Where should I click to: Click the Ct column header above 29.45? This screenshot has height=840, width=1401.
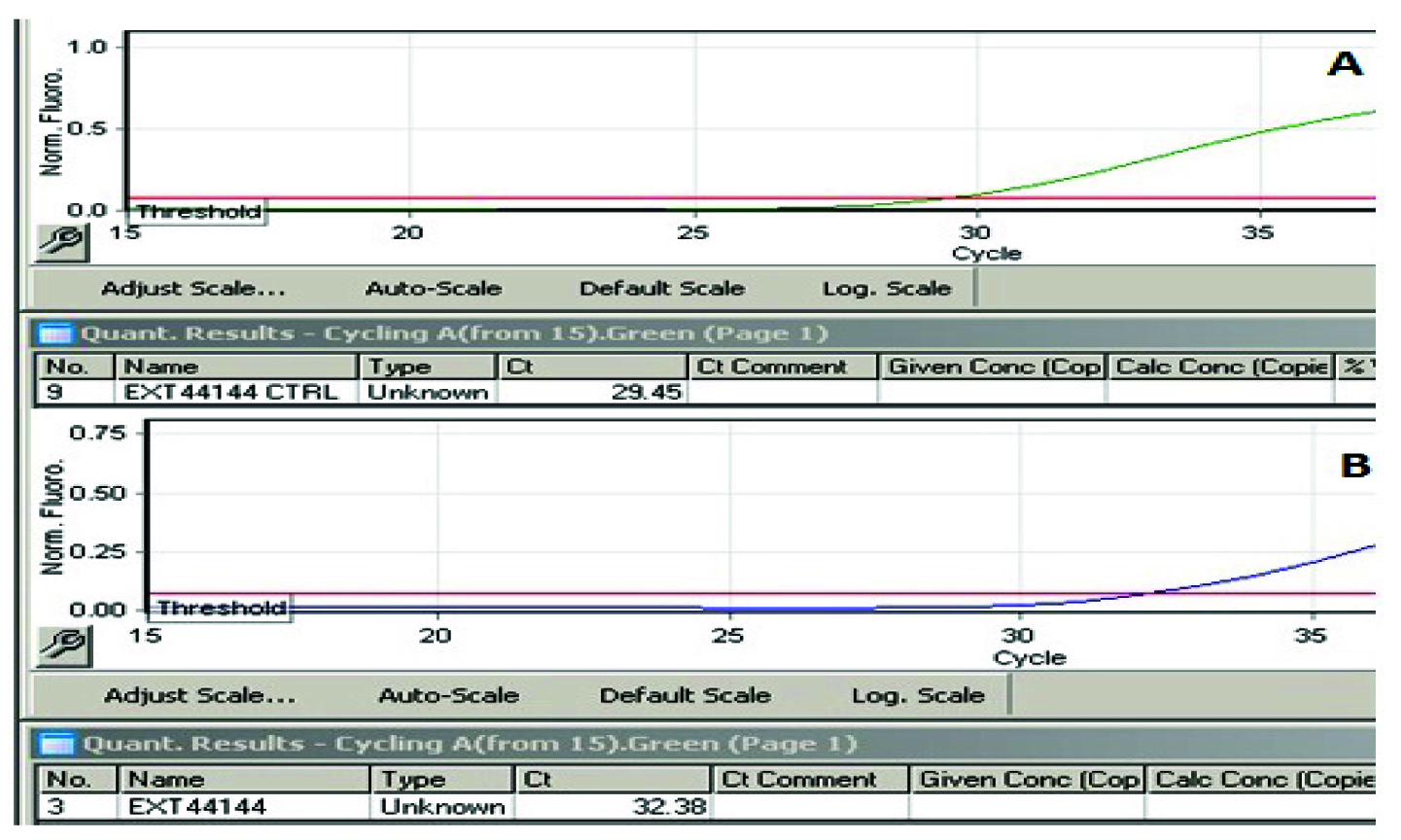coord(592,367)
